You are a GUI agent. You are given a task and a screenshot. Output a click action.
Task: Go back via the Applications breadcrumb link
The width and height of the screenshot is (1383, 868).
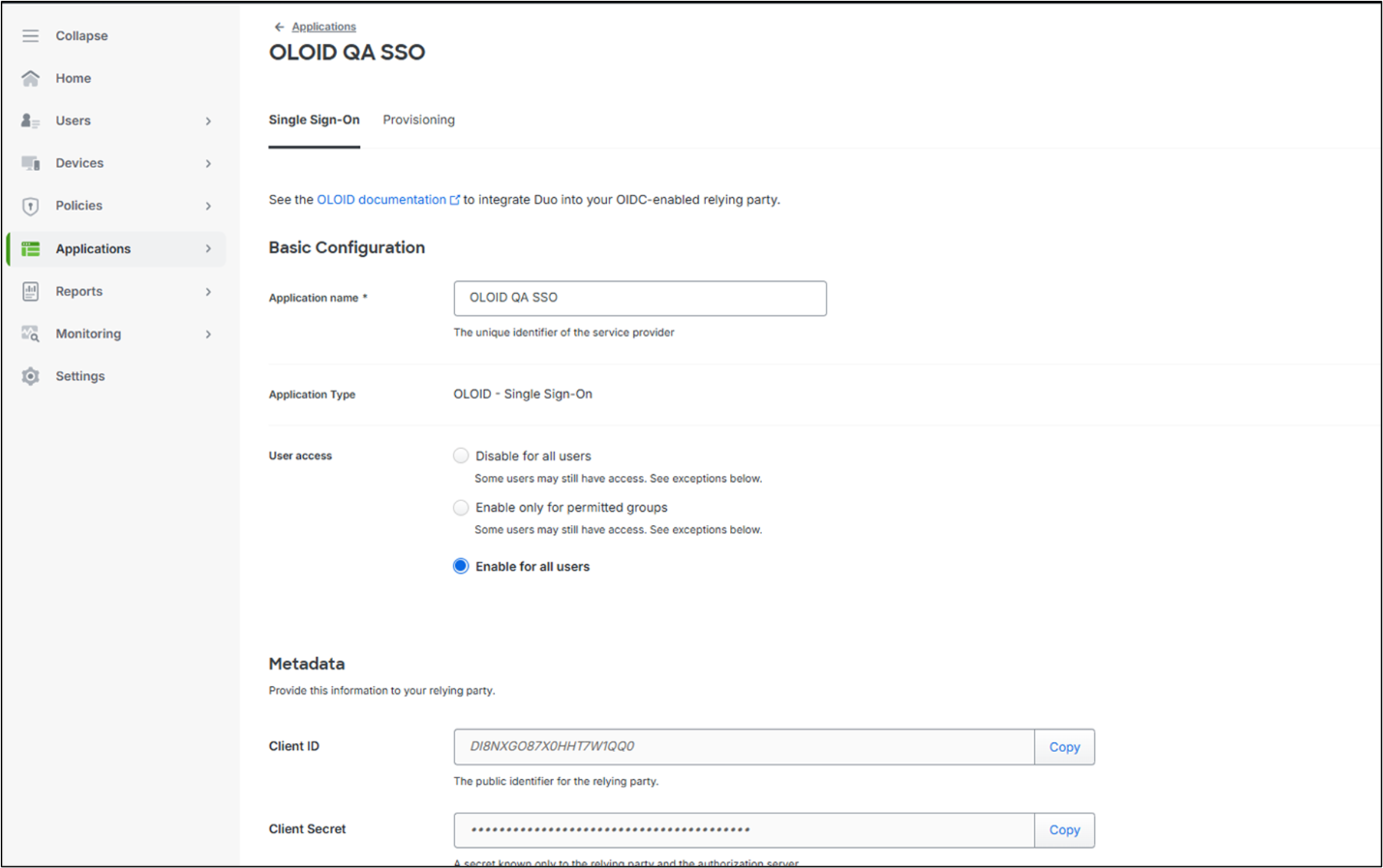pyautogui.click(x=324, y=27)
